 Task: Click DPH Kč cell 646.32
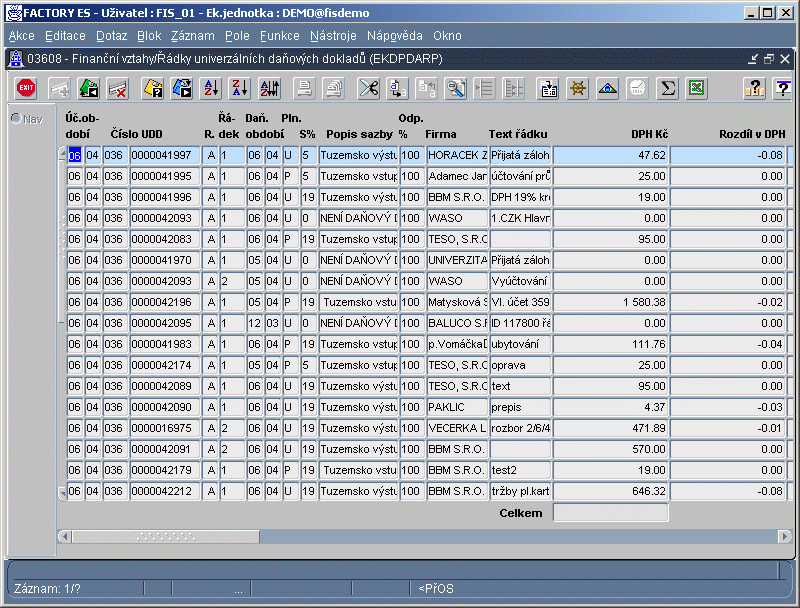click(x=611, y=491)
